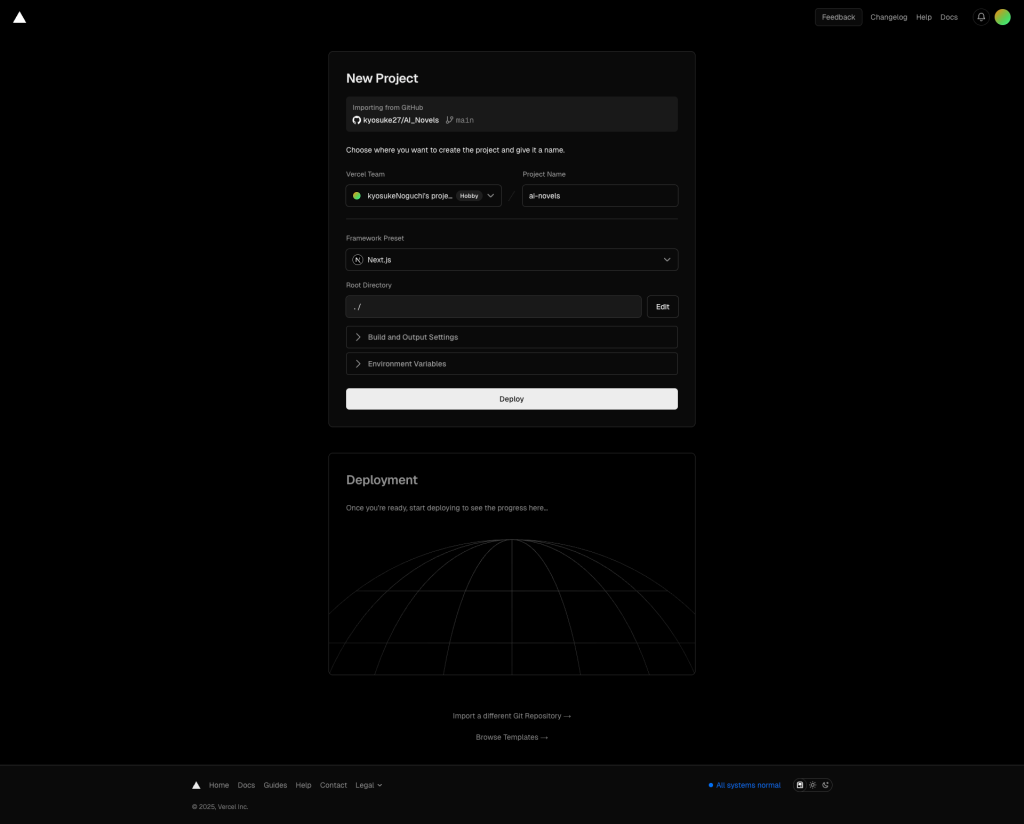1024x824 pixels.
Task: Enable light theme with the sun icon
Action: click(x=813, y=785)
